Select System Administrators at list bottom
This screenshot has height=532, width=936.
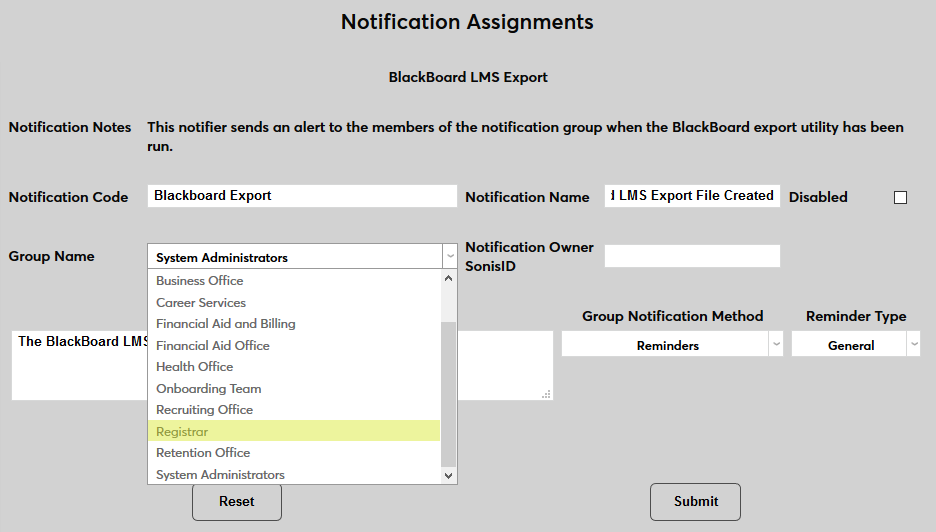pos(294,475)
